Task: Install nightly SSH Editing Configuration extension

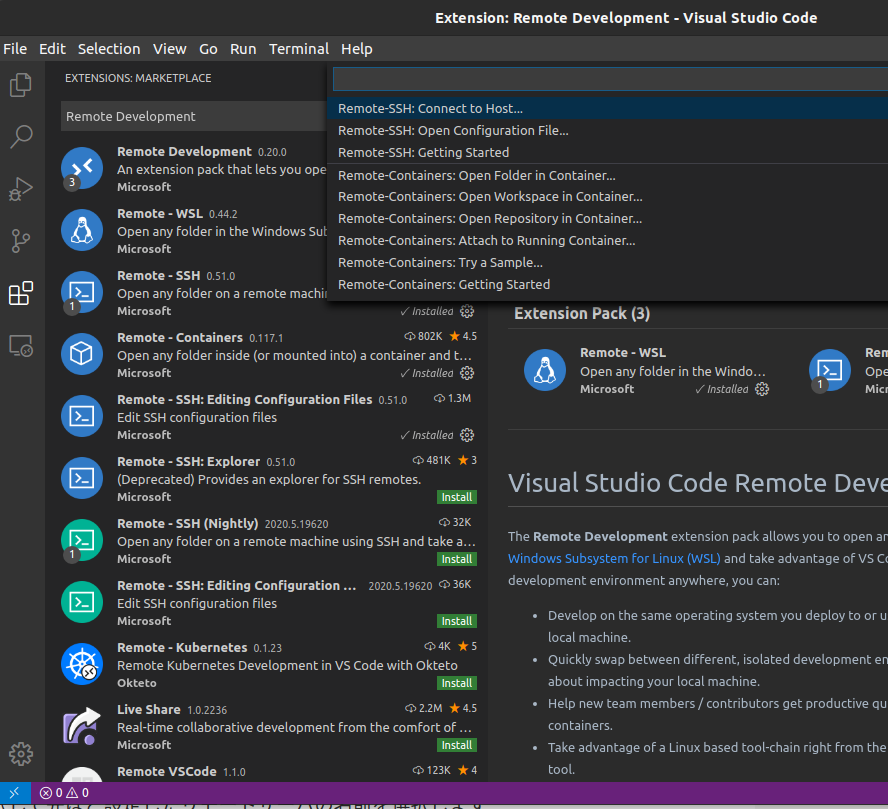Action: (x=456, y=621)
